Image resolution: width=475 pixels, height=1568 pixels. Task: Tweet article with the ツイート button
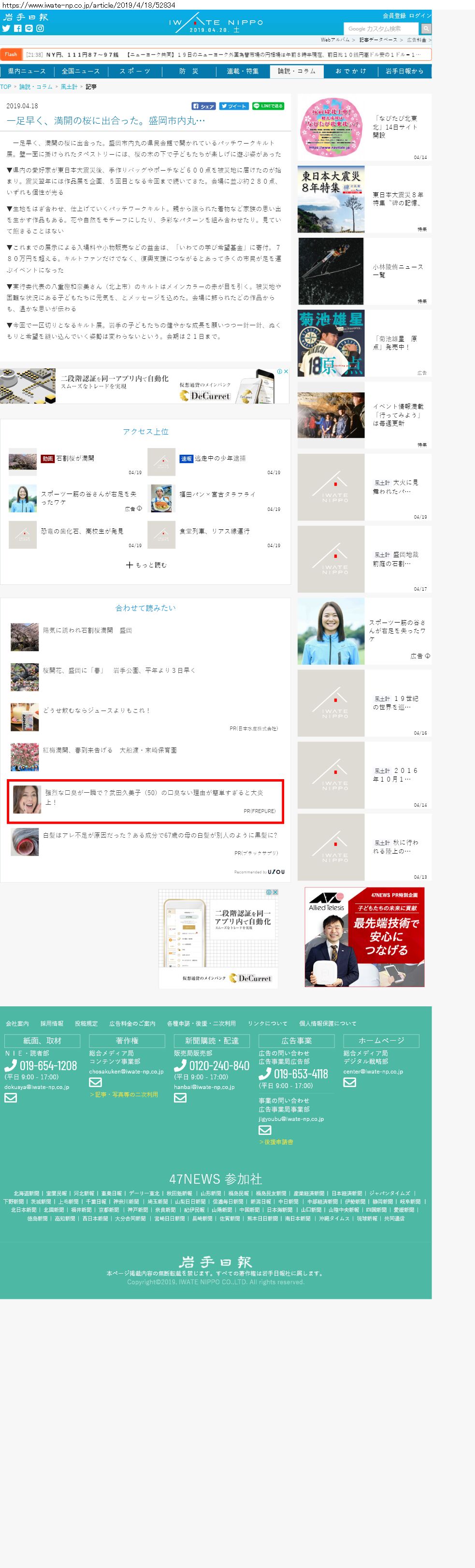point(233,106)
